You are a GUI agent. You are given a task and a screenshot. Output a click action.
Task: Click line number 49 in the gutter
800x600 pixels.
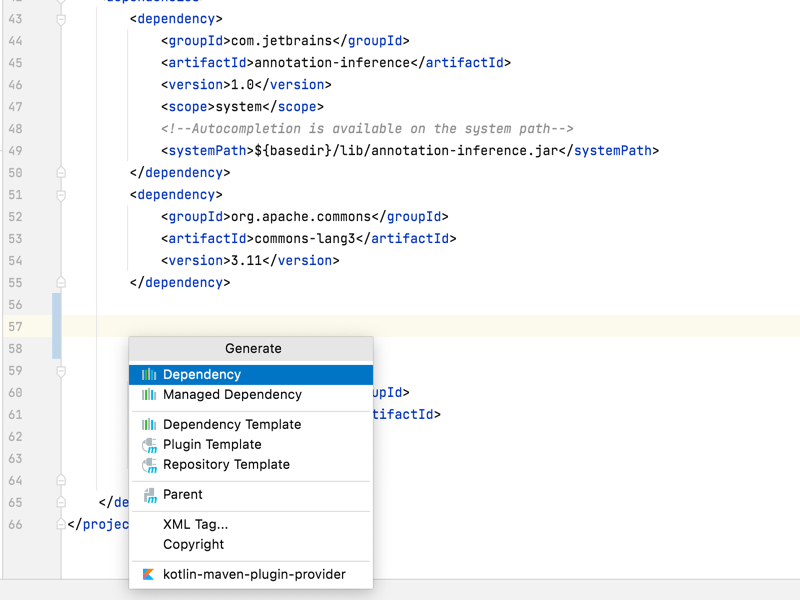(15, 151)
